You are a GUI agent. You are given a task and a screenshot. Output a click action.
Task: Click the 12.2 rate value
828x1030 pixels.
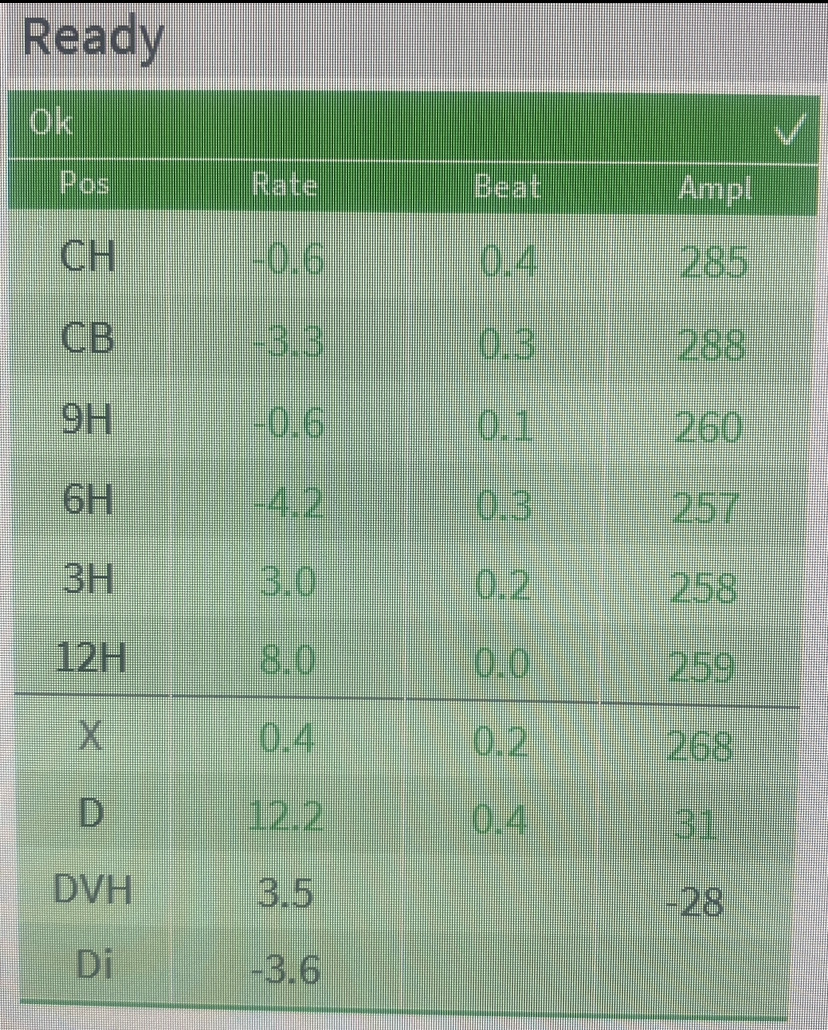click(x=286, y=817)
